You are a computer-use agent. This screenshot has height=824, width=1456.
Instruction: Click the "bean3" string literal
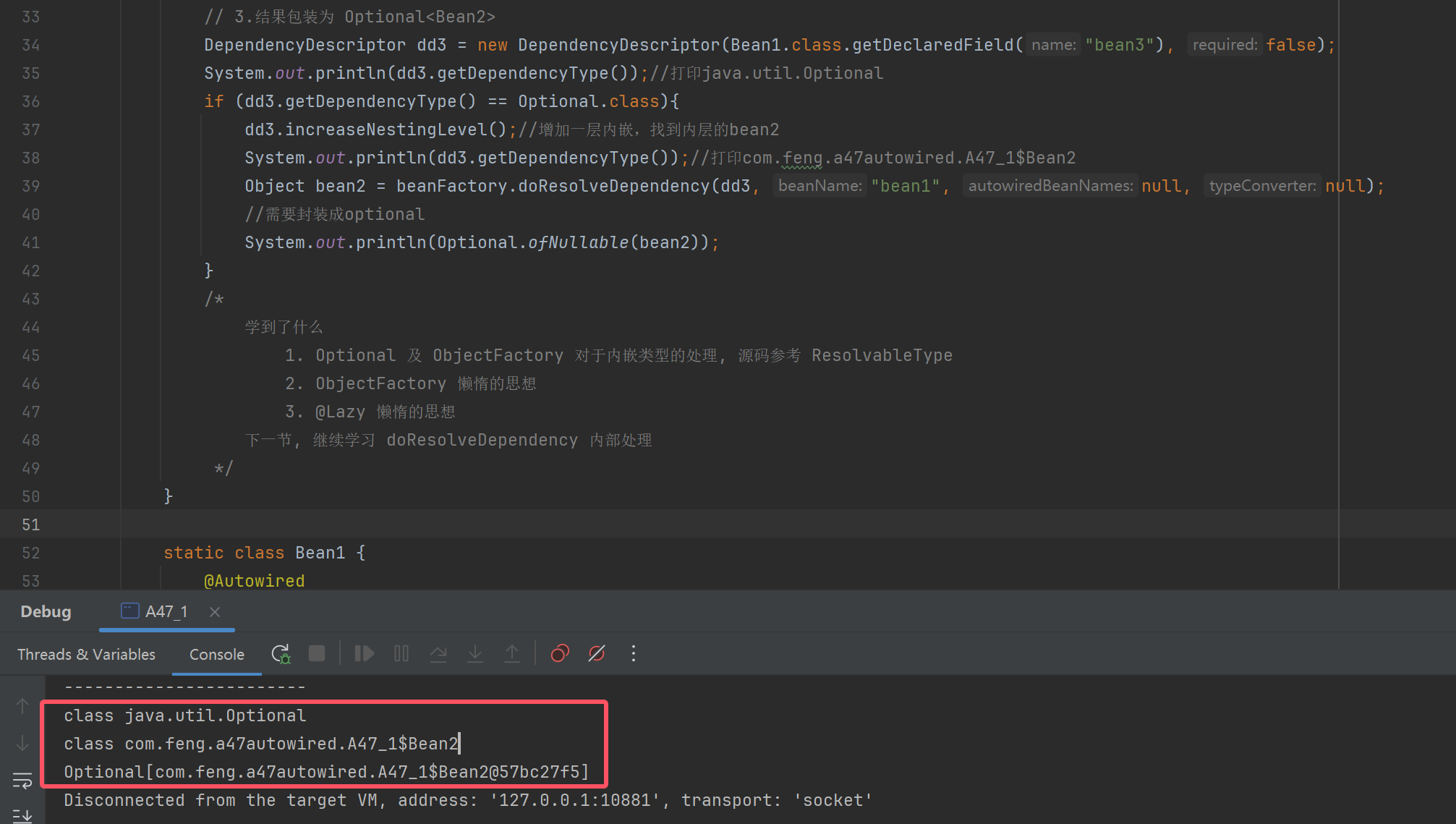1119,45
